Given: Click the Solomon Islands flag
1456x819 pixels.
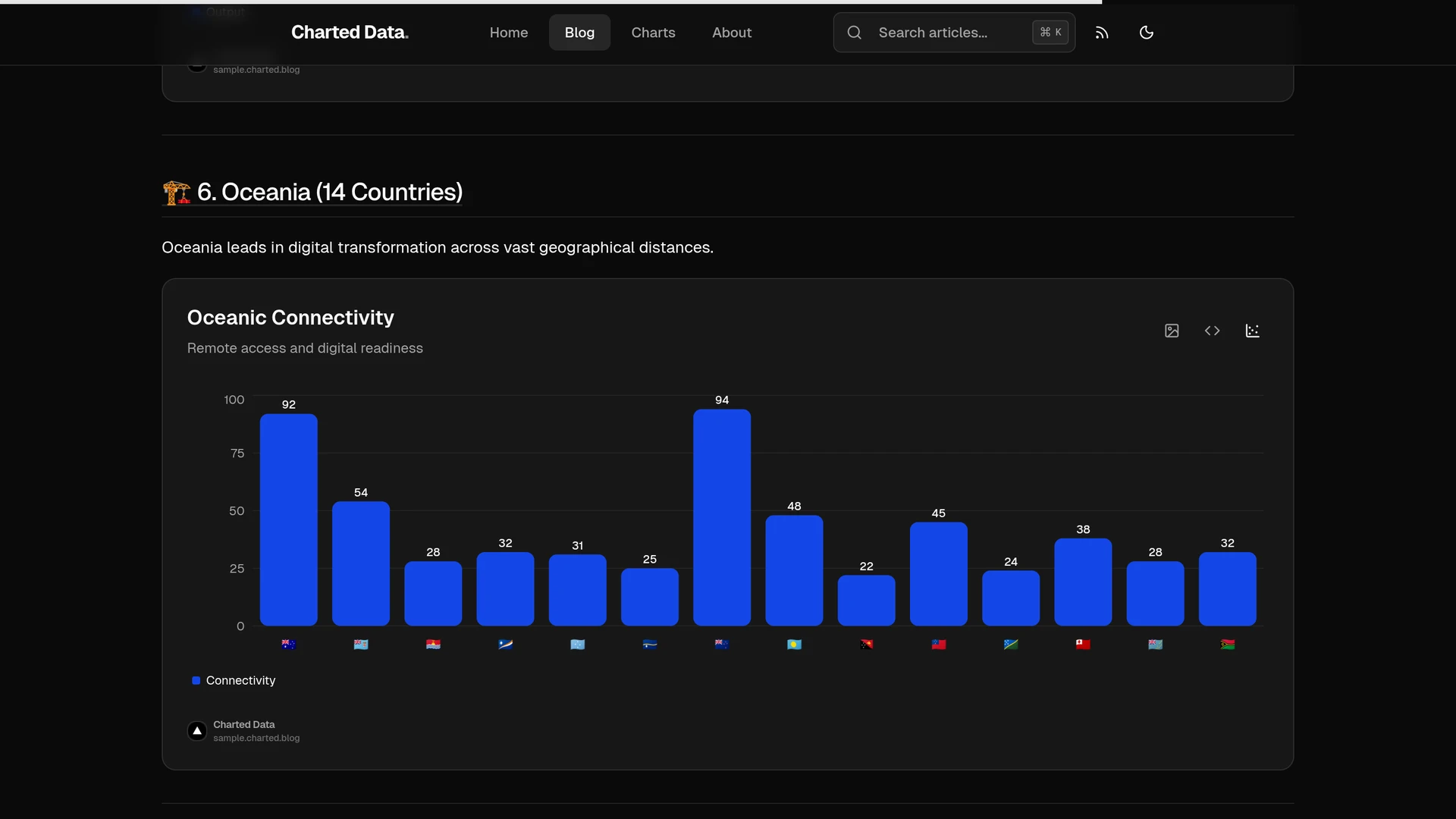Looking at the screenshot, I should tap(1011, 645).
